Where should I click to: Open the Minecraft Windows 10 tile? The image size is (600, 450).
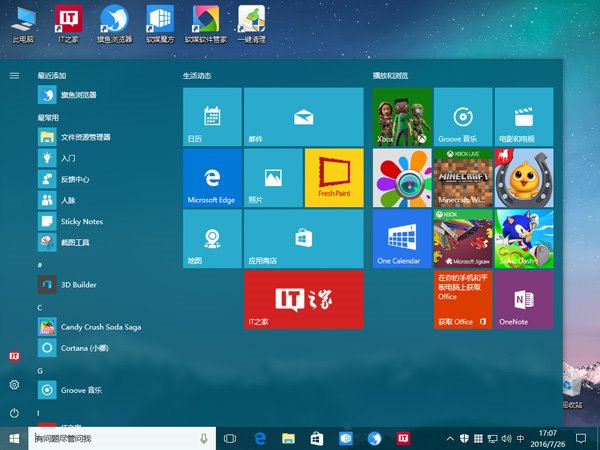[x=463, y=178]
